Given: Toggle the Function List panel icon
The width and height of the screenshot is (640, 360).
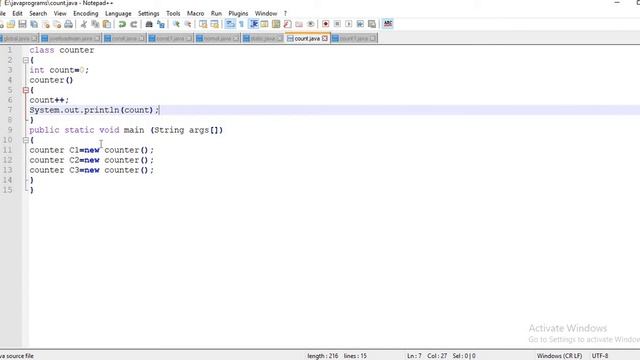Looking at the screenshot, I should pyautogui.click(x=288, y=24).
